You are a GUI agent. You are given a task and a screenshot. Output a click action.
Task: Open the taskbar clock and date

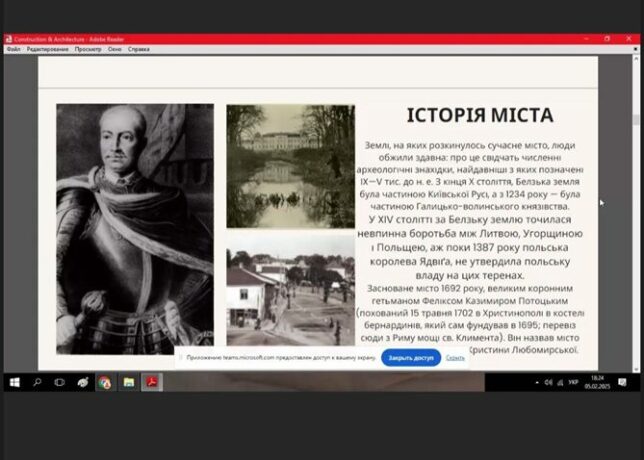point(596,382)
